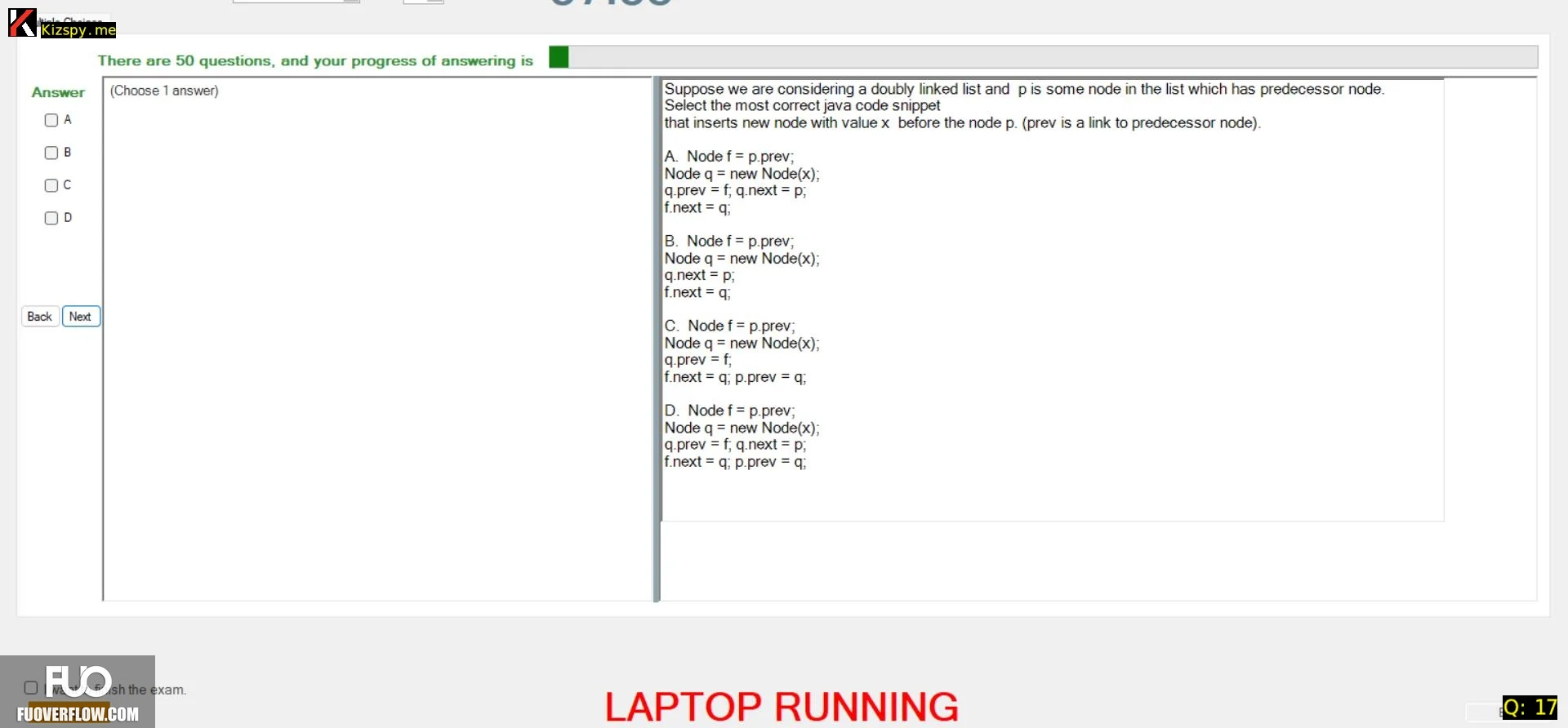Check answer option D
Screen dimensions: 1568x728
[x=51, y=218]
